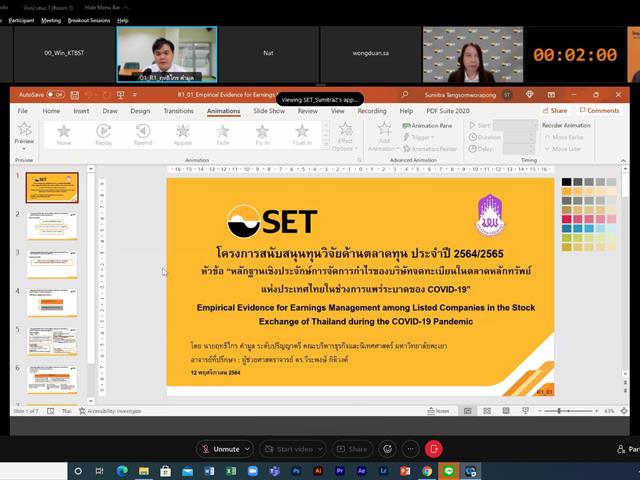The width and height of the screenshot is (640, 480).
Task: Click the search magnifier in PowerPoint title bar
Action: [x=404, y=95]
